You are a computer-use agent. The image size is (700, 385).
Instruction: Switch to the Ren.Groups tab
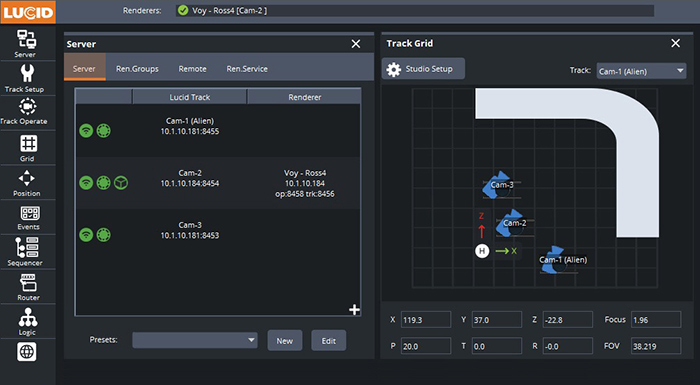click(x=137, y=69)
